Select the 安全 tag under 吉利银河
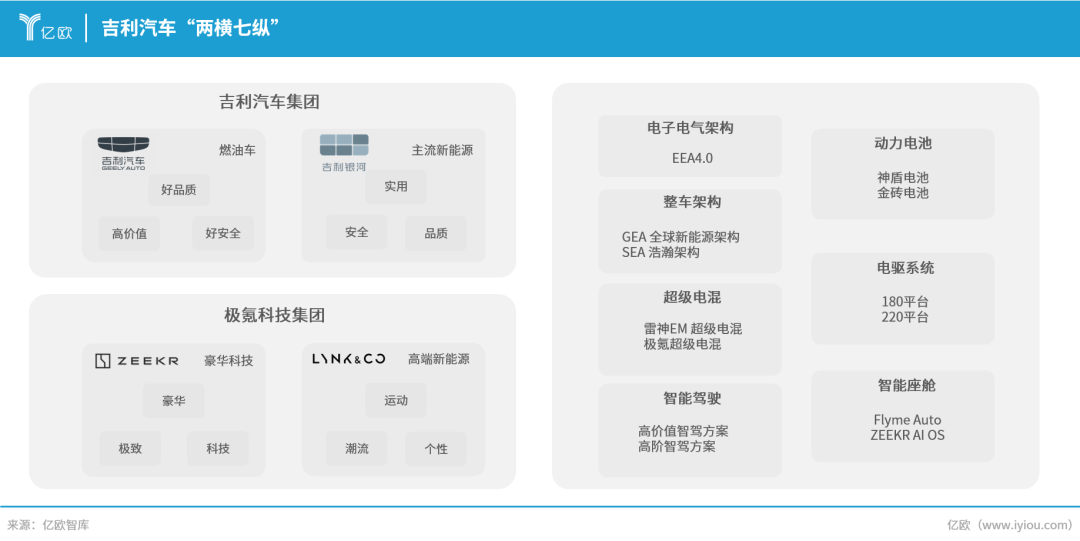This screenshot has height=541, width=1080. [357, 232]
